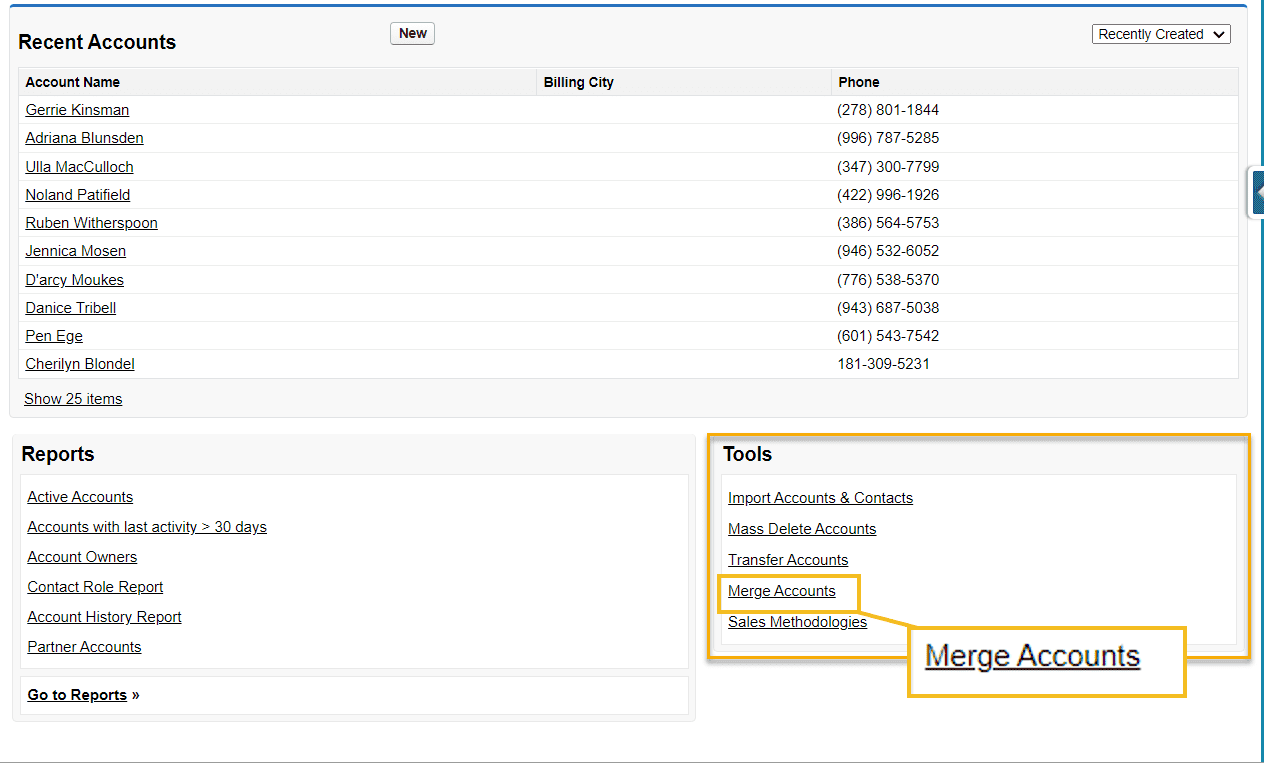Open the Gerrie Kinsman account record
Image resolution: width=1264 pixels, height=763 pixels.
(77, 110)
